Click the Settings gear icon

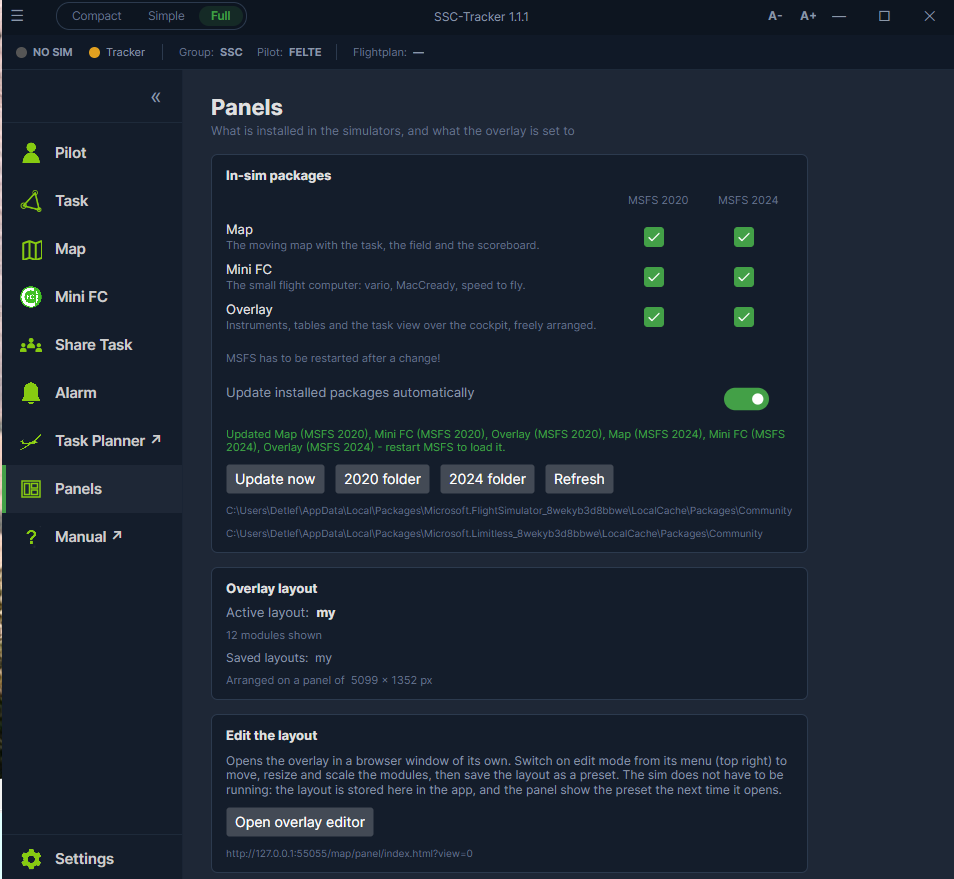[31, 859]
